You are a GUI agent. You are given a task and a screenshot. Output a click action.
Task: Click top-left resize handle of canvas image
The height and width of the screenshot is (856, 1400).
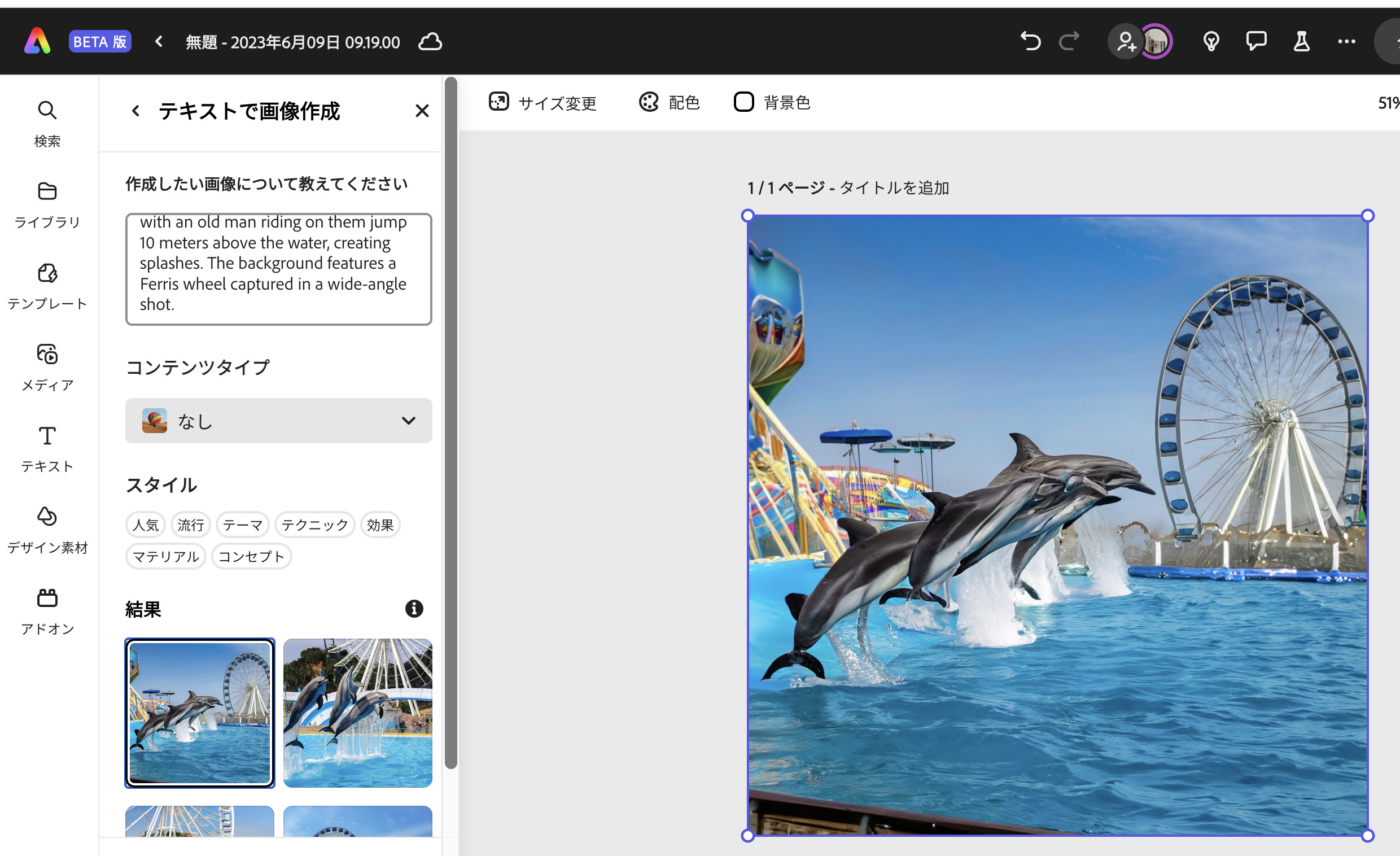pyautogui.click(x=748, y=216)
